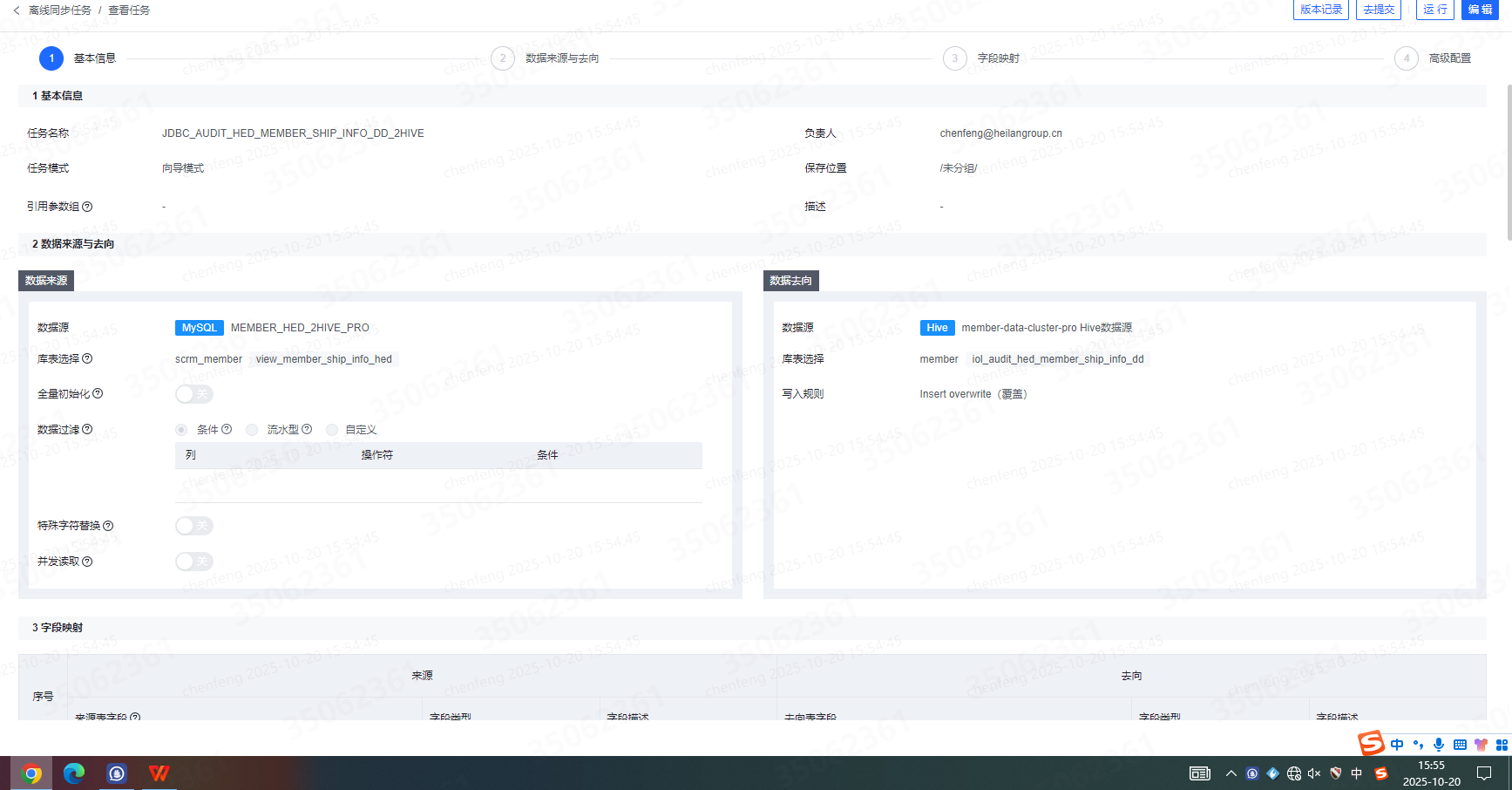Open WPS Office from the taskbar

pyautogui.click(x=159, y=773)
